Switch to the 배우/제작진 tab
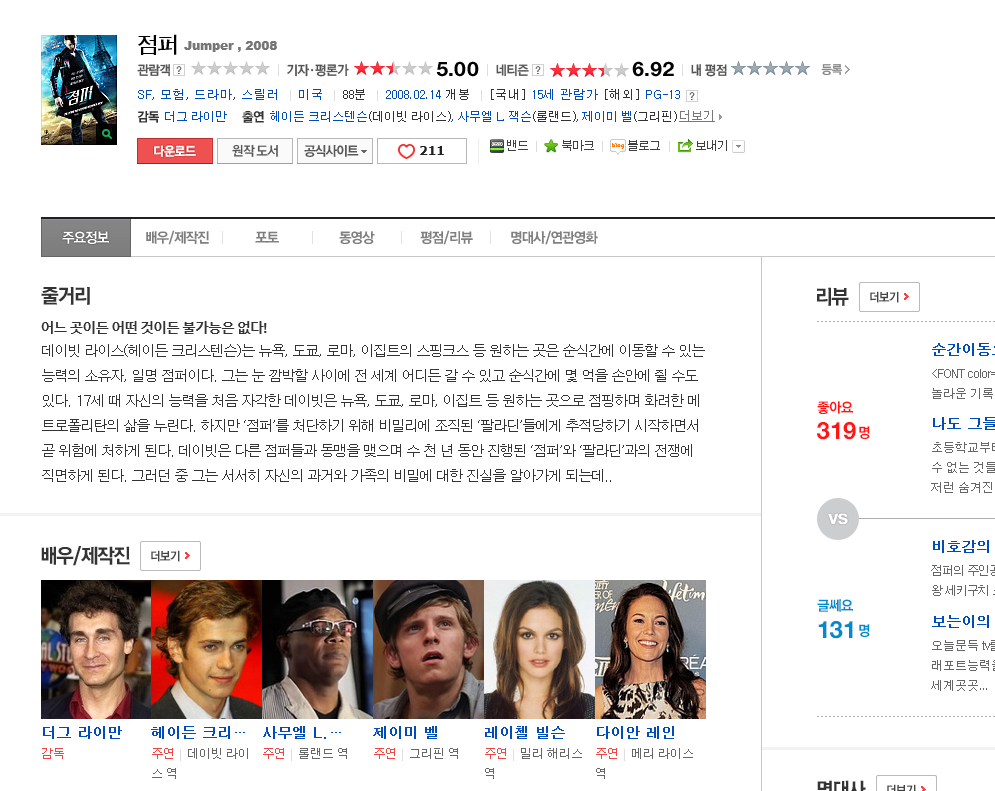 [x=177, y=238]
